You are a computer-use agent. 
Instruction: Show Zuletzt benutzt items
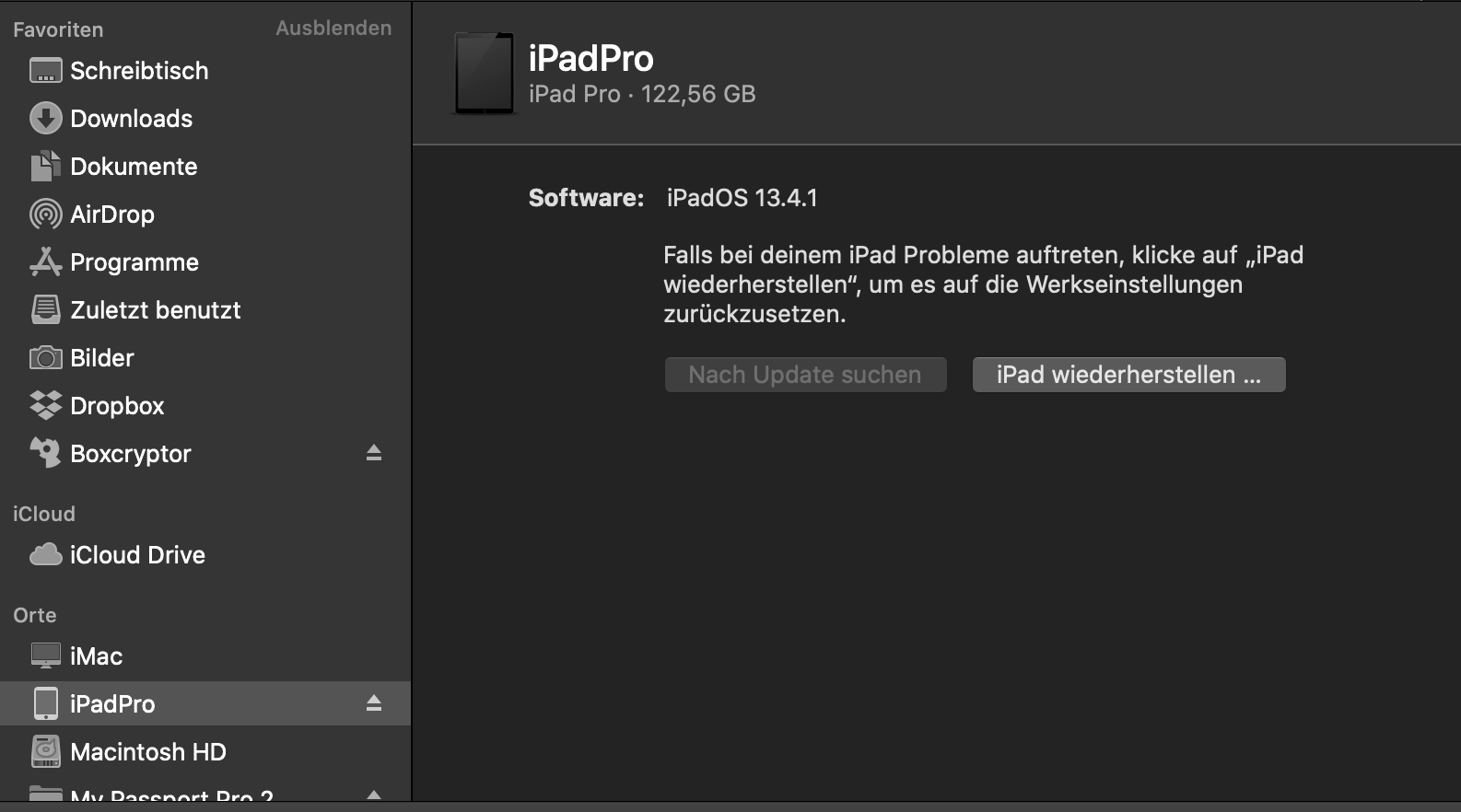[x=205, y=310]
